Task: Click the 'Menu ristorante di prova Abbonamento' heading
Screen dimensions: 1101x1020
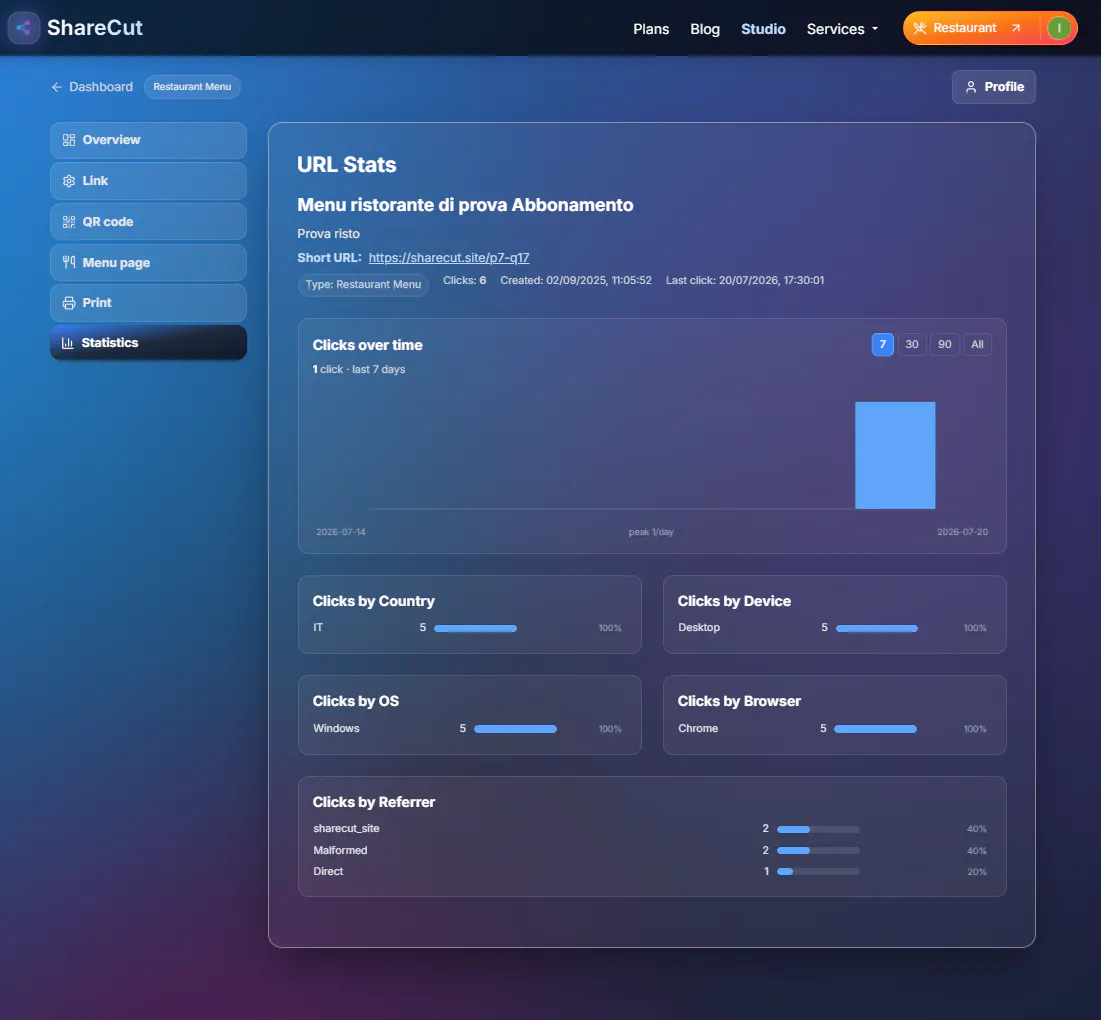Action: pos(465,205)
